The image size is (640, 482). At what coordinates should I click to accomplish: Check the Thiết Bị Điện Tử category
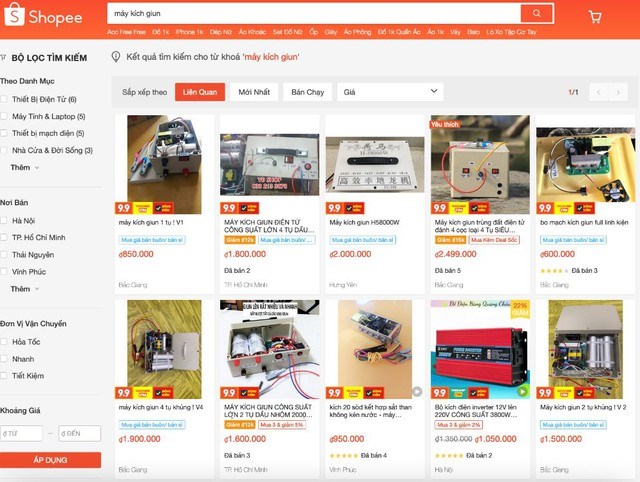4,99
